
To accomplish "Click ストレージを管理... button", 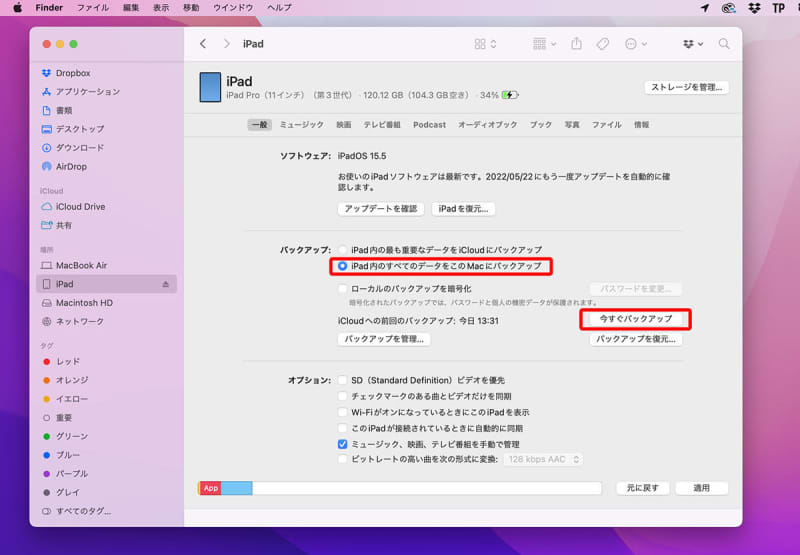I will pos(686,87).
